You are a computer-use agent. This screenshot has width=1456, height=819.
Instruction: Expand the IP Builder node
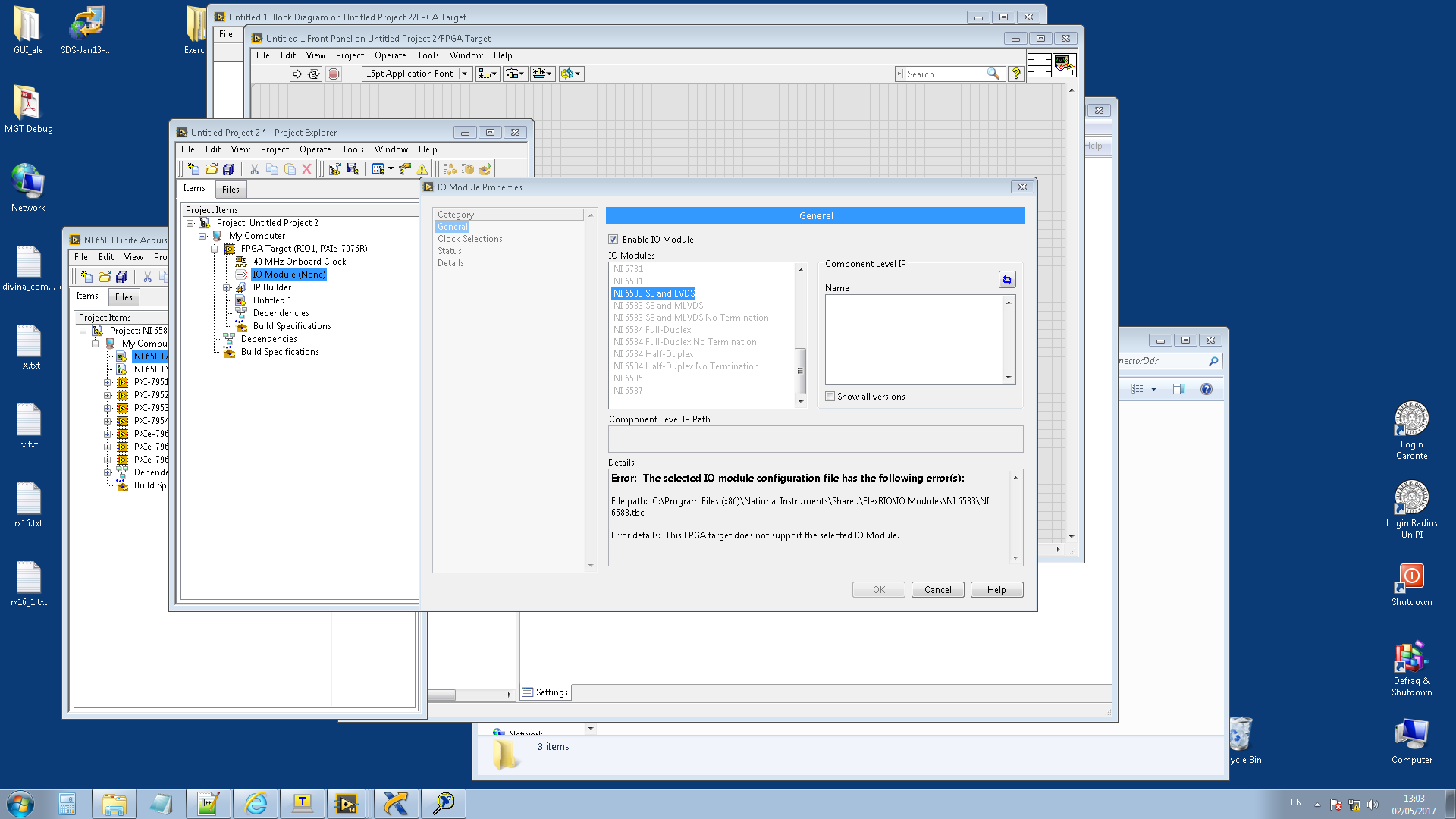coord(227,287)
